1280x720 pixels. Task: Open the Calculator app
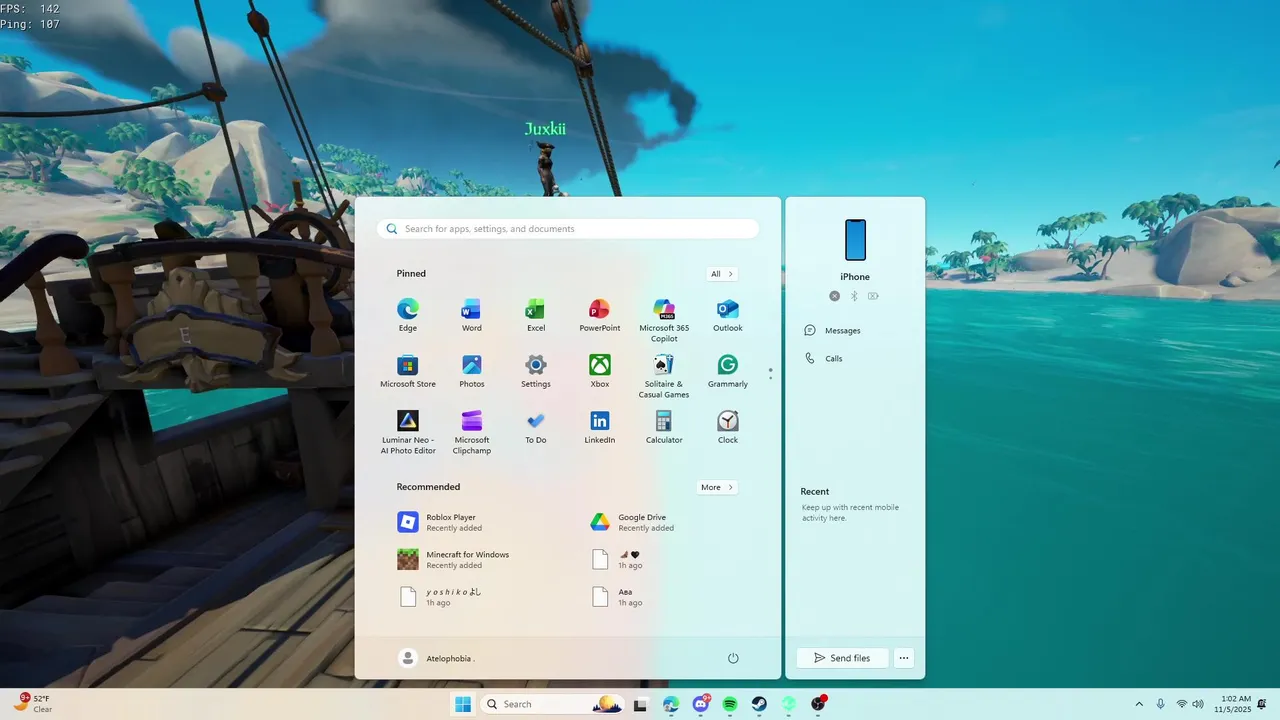pyautogui.click(x=664, y=427)
